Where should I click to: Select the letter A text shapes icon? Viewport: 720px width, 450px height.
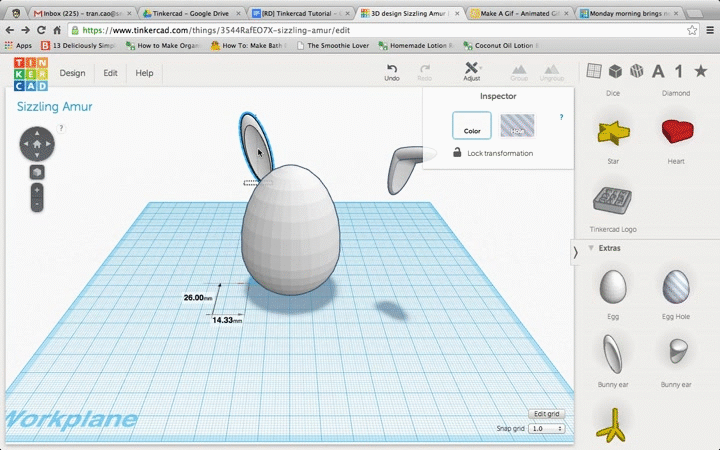658,71
